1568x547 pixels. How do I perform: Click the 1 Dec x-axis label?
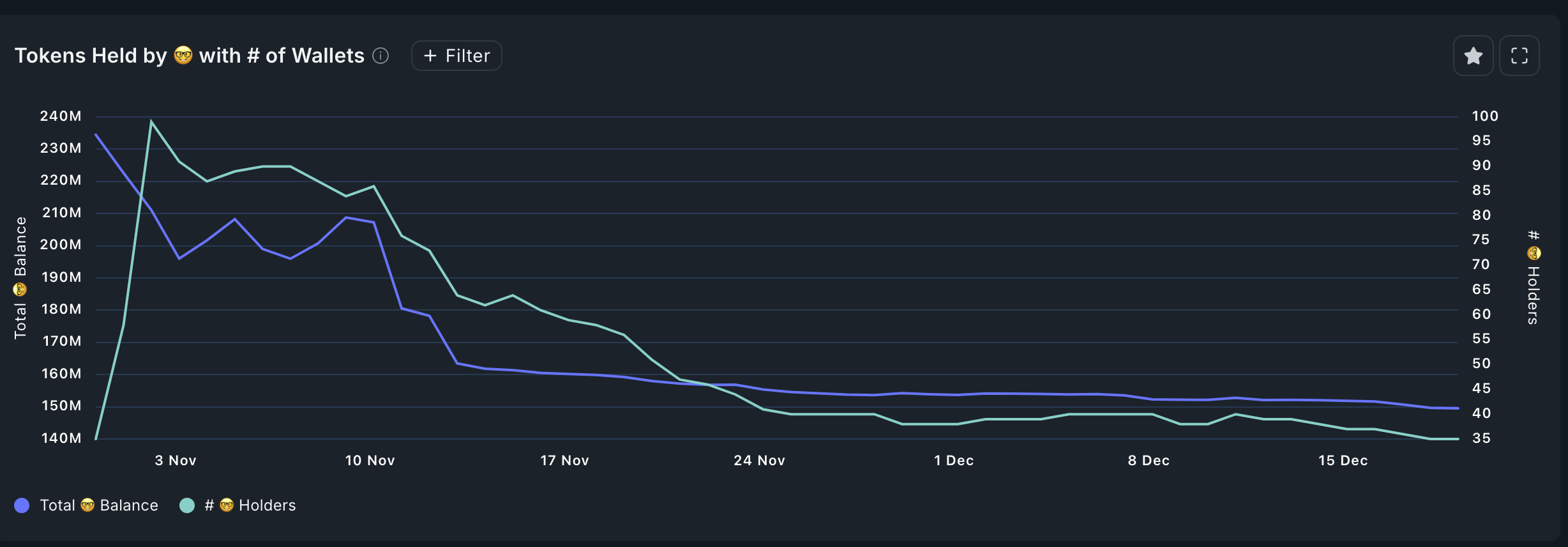point(954,461)
